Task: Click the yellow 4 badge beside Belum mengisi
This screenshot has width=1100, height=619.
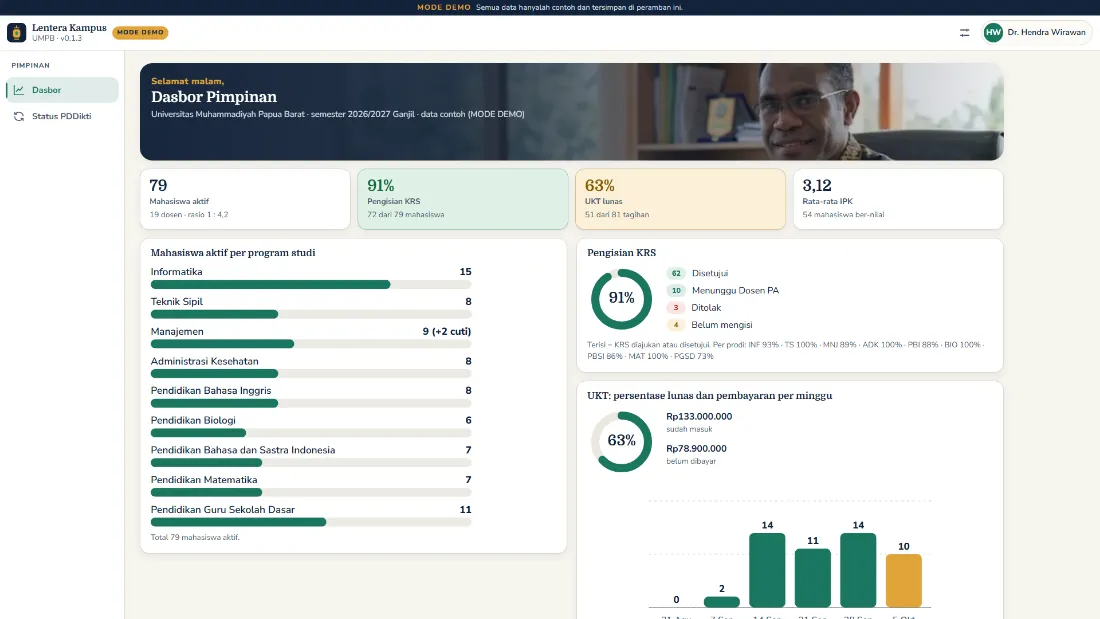Action: tap(676, 325)
